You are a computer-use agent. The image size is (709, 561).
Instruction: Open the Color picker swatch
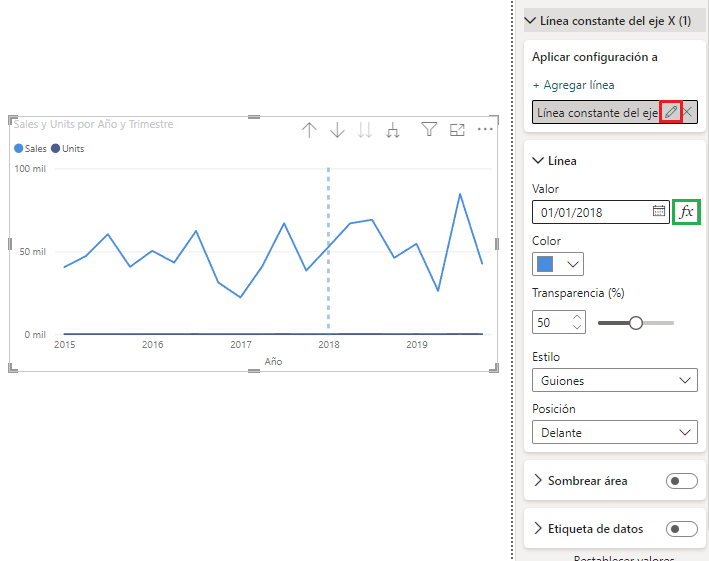(x=558, y=264)
